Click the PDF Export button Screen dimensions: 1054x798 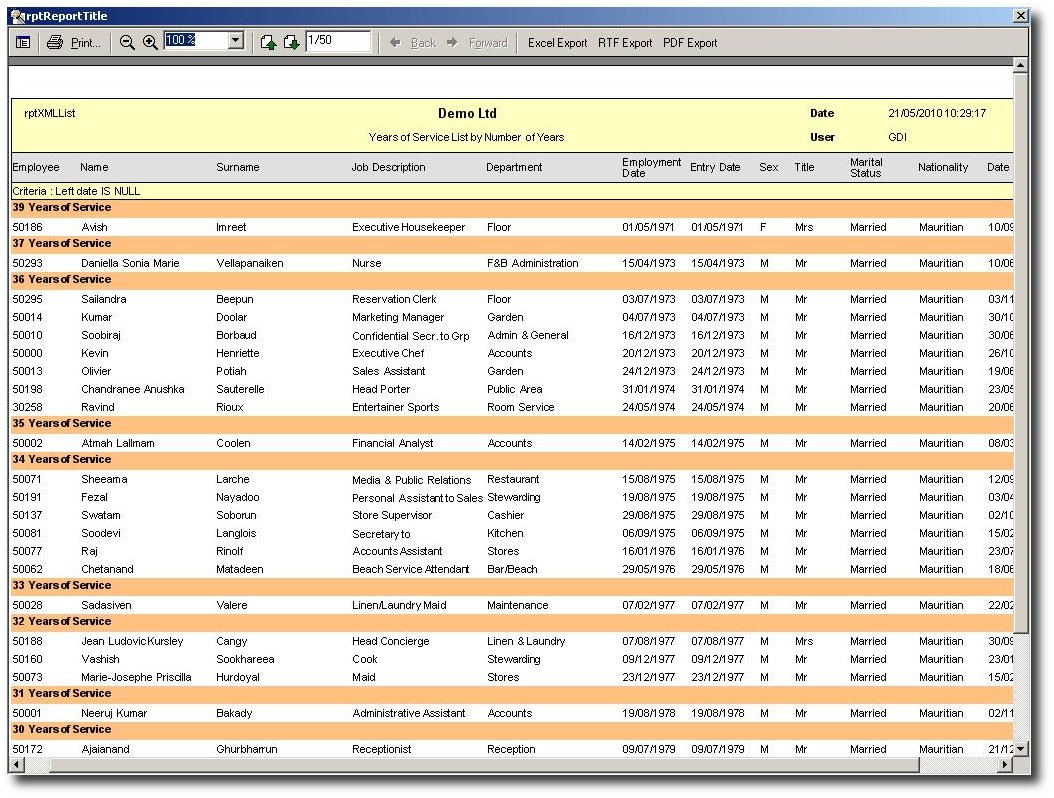690,43
